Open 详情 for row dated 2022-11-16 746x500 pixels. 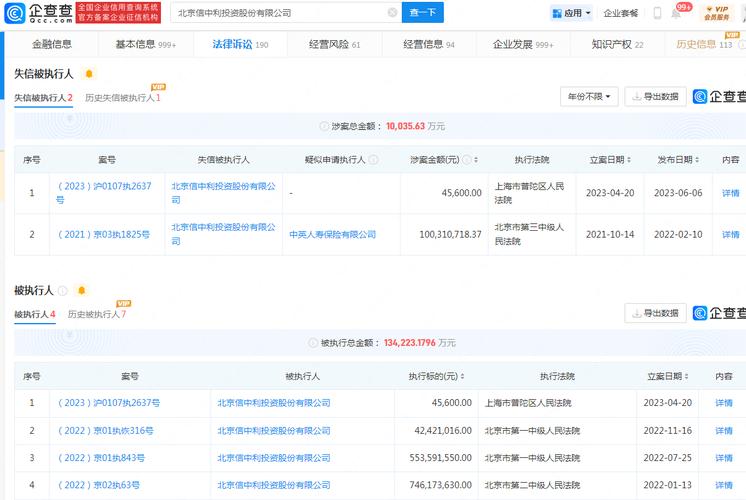coord(724,431)
